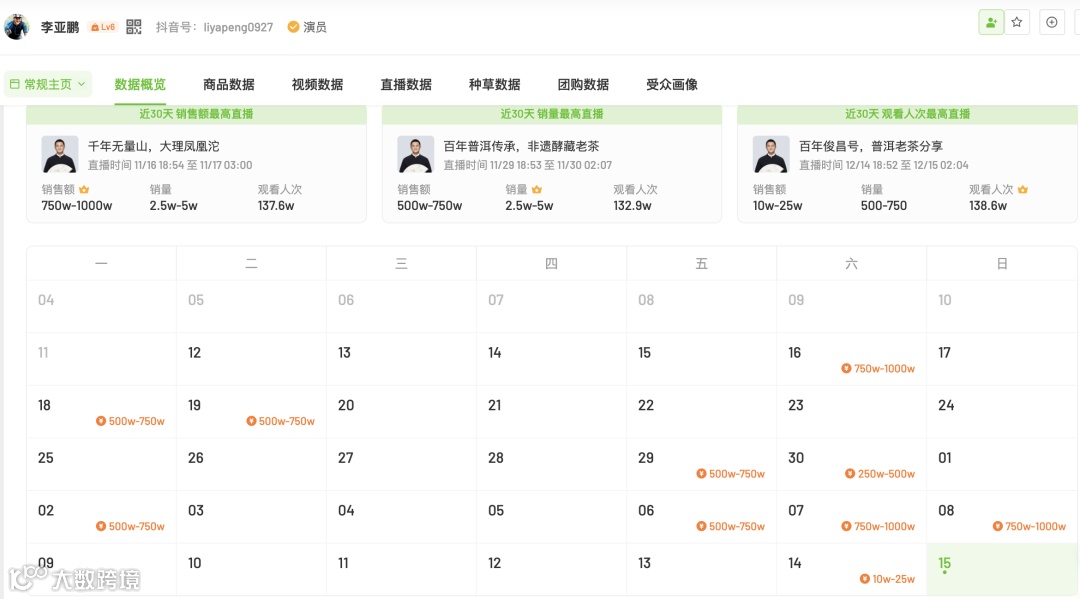
Task: Click the 750w-1000w sales tag on day 16
Action: coord(878,369)
